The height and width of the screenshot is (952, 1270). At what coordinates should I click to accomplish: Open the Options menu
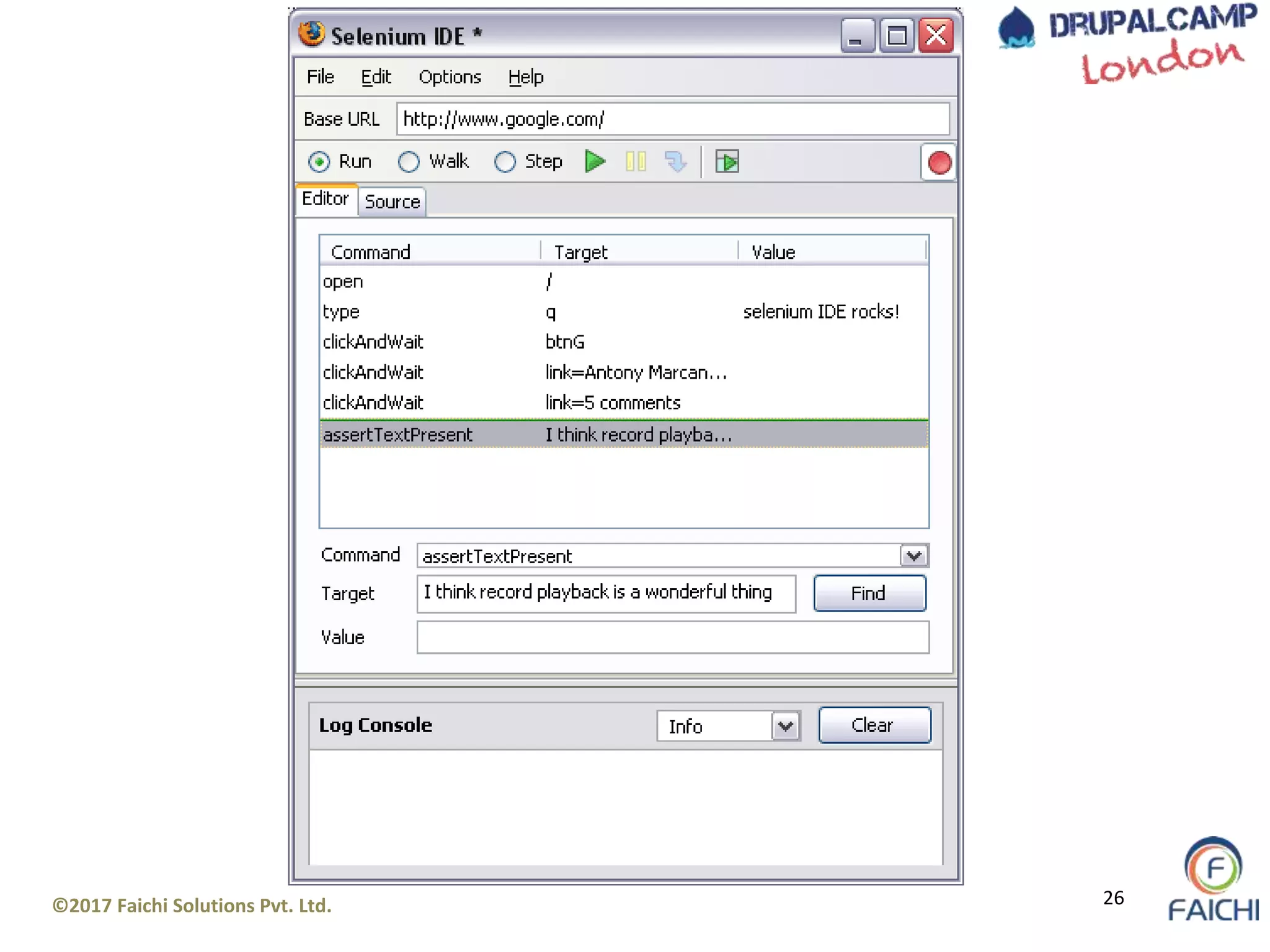pos(450,77)
